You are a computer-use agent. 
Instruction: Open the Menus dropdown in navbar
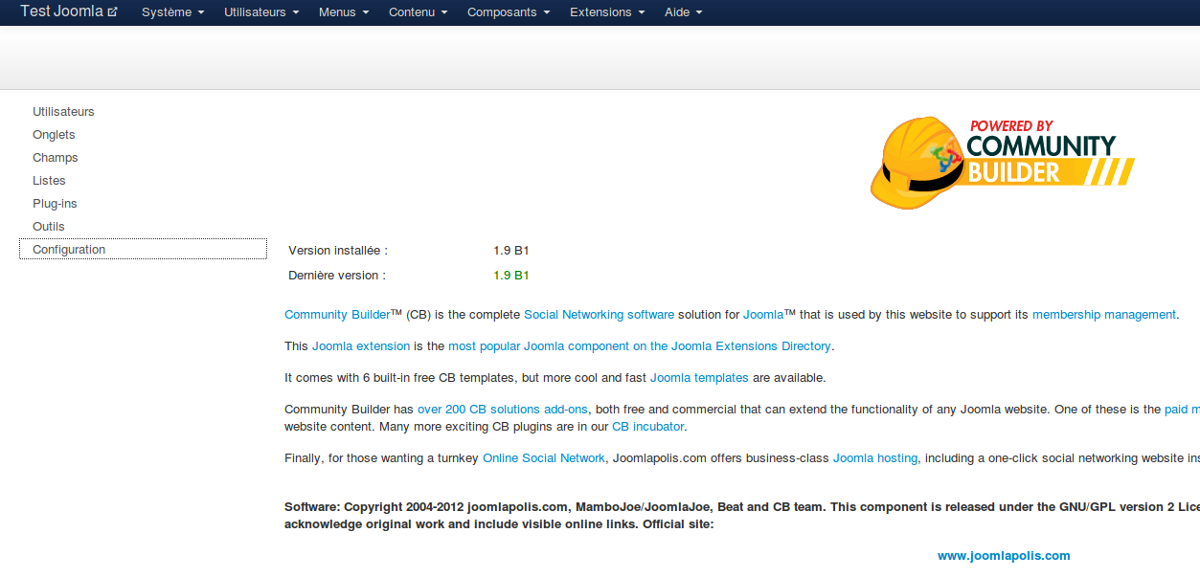(343, 12)
